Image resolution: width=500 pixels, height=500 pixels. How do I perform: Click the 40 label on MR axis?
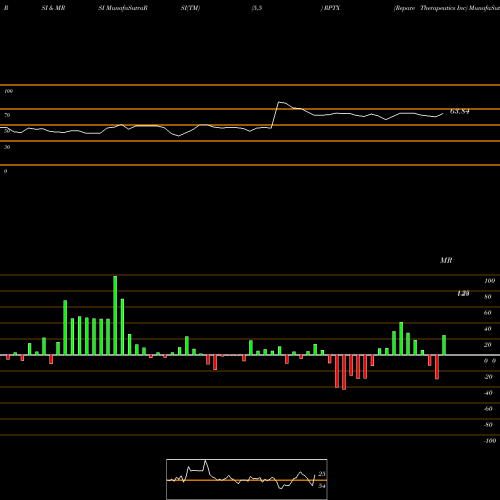(x=487, y=329)
